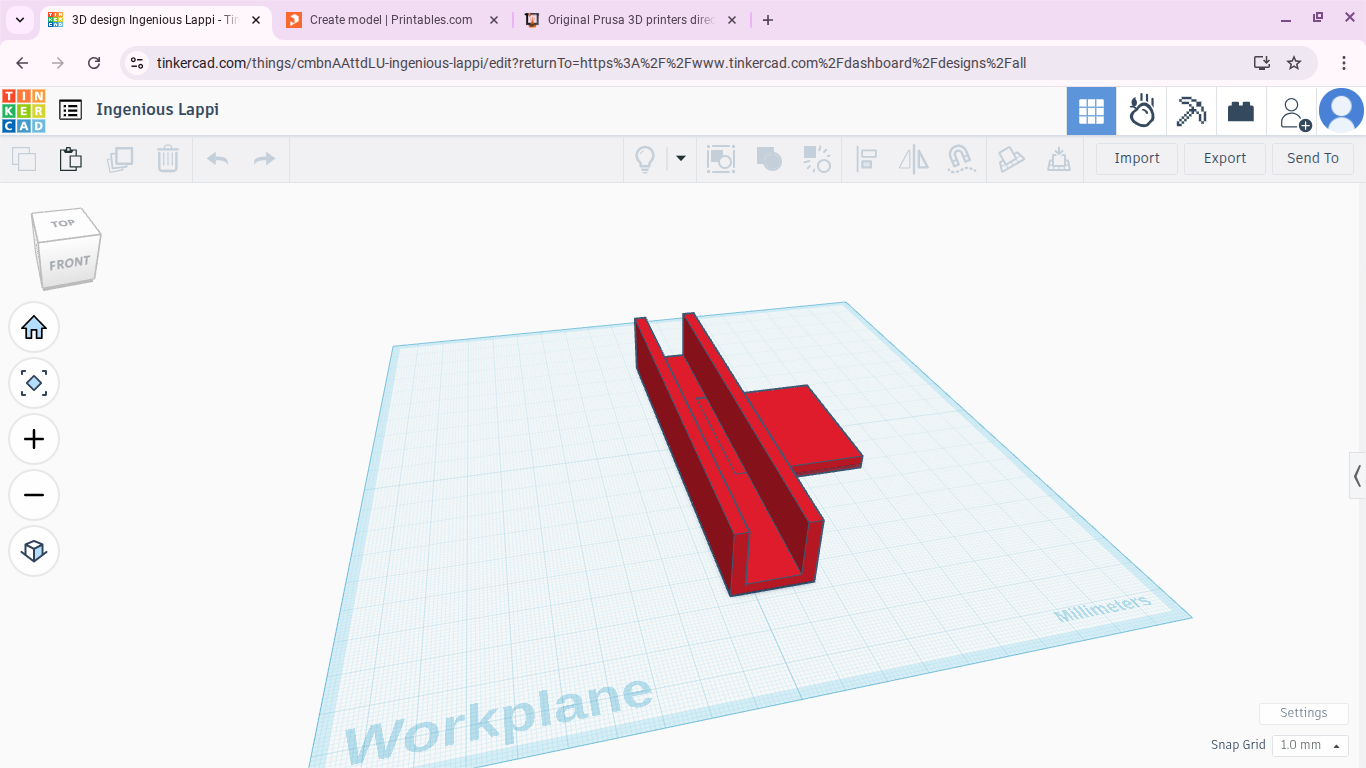Screen dimensions: 1366x768
Task: Switch to Create model Printables.com tab
Action: click(392, 20)
